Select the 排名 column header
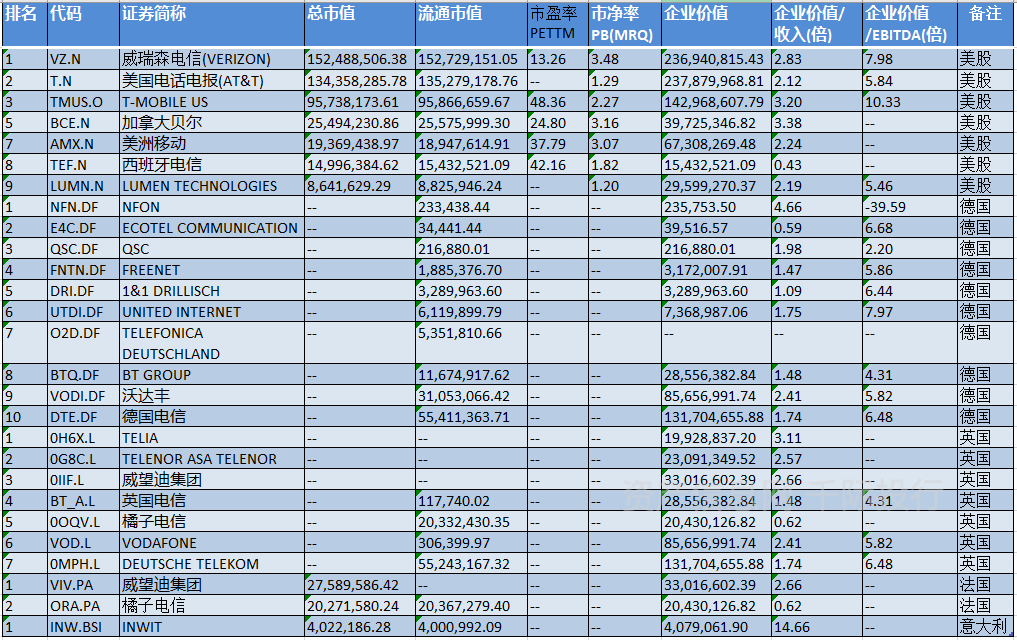Screen dimensions: 1017x640 (x=25, y=24)
